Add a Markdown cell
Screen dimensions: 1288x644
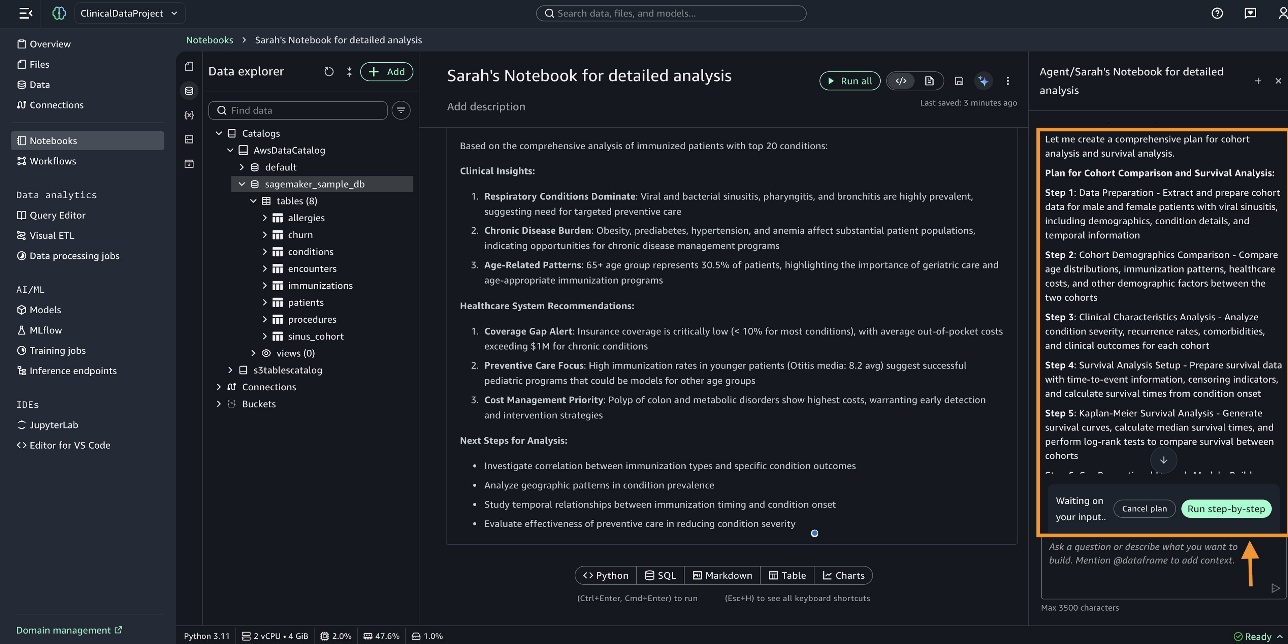721,575
